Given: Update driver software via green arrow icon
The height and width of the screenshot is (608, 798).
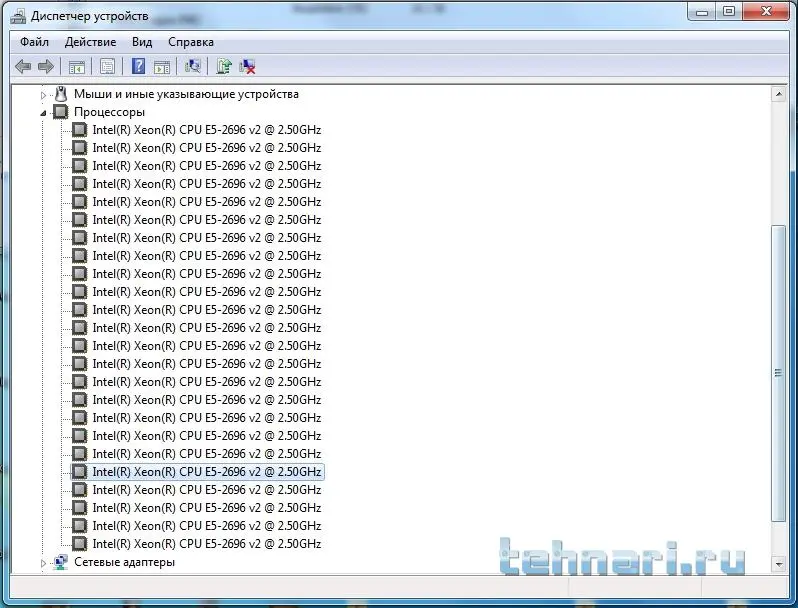Looking at the screenshot, I should tap(223, 66).
